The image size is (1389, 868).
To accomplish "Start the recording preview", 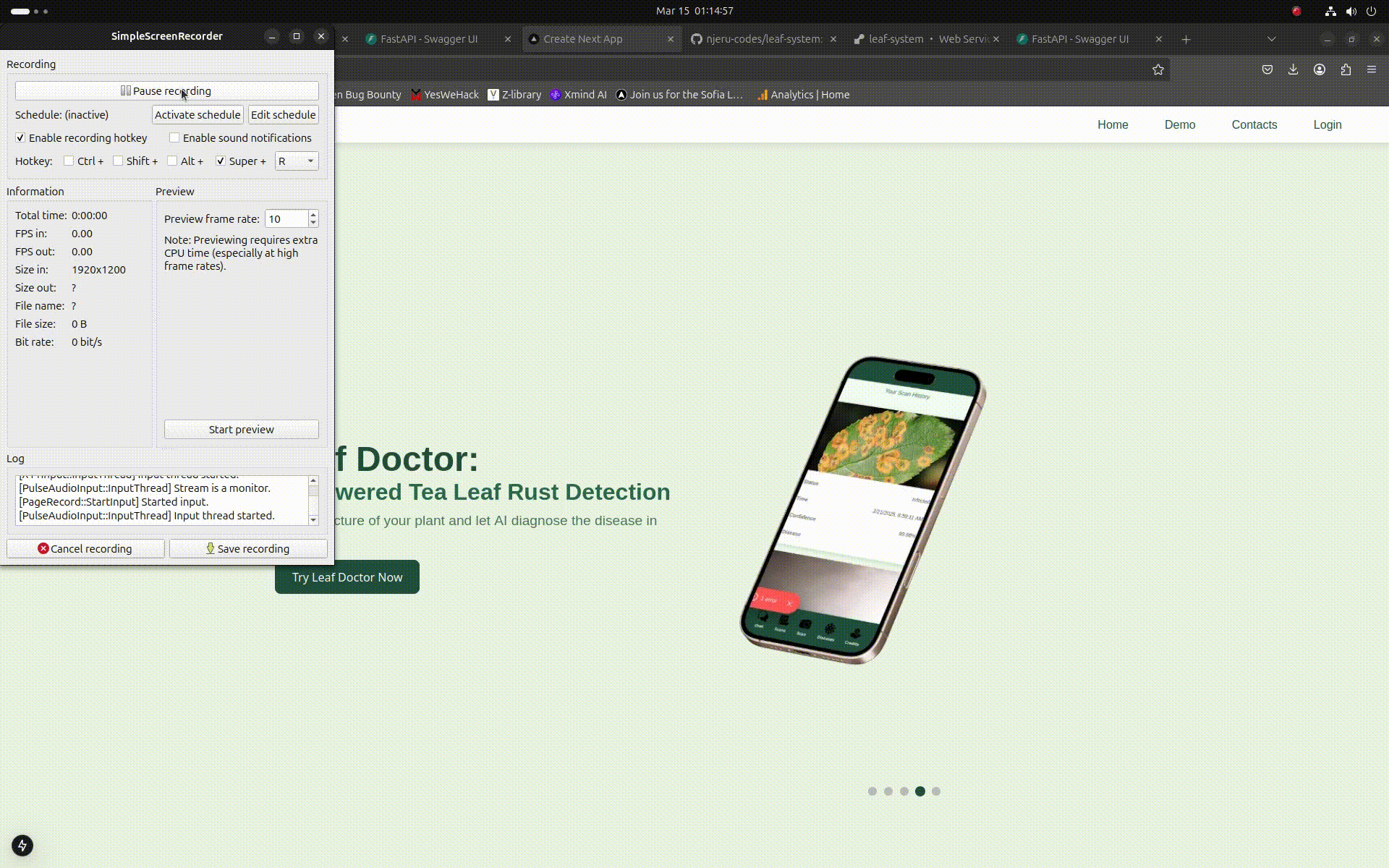I will [241, 430].
